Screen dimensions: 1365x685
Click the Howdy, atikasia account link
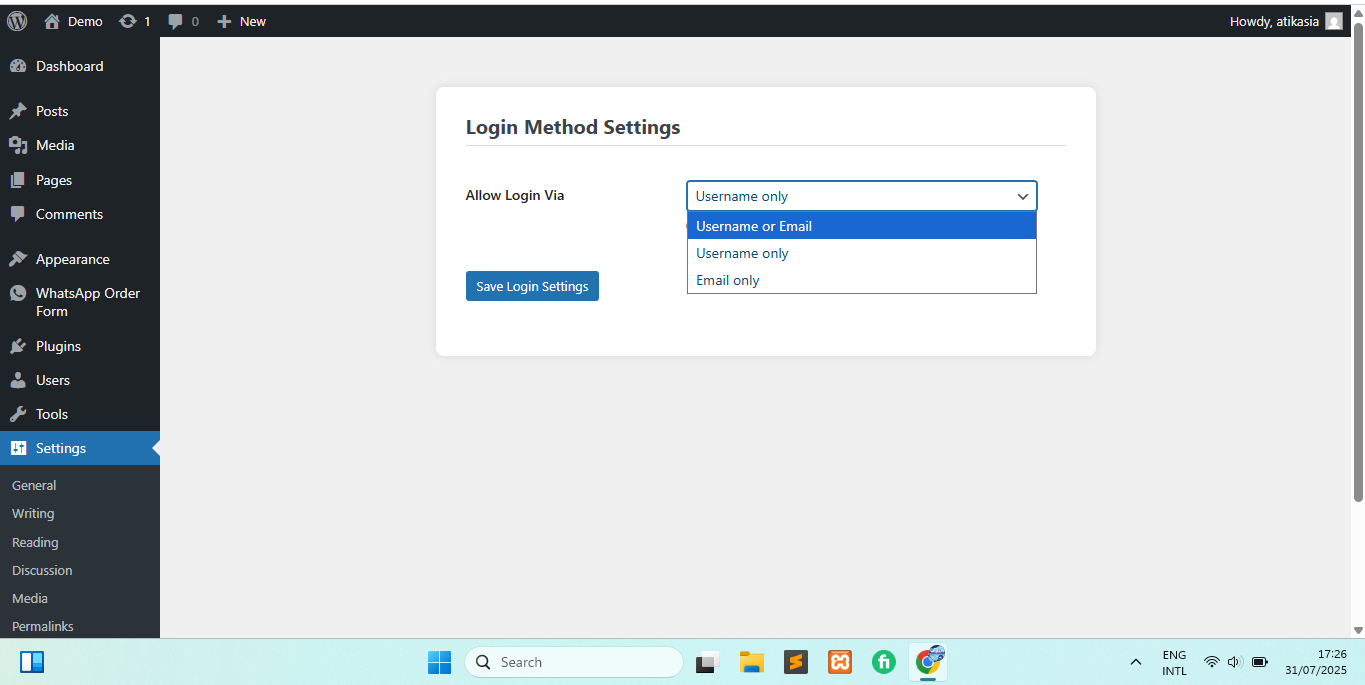pyautogui.click(x=1286, y=21)
